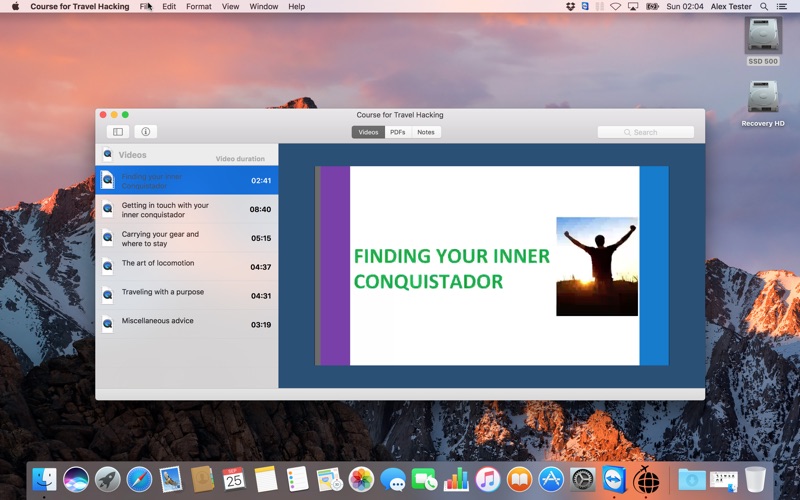Open Spotlight search in menu bar
Image resolution: width=800 pixels, height=500 pixels.
[765, 6]
